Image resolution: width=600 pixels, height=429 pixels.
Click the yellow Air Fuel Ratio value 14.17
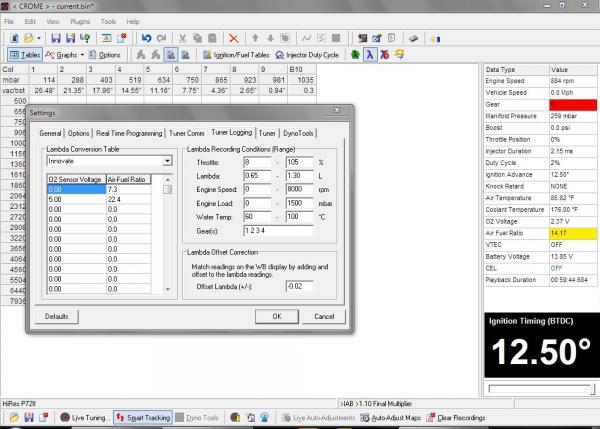[573, 233]
